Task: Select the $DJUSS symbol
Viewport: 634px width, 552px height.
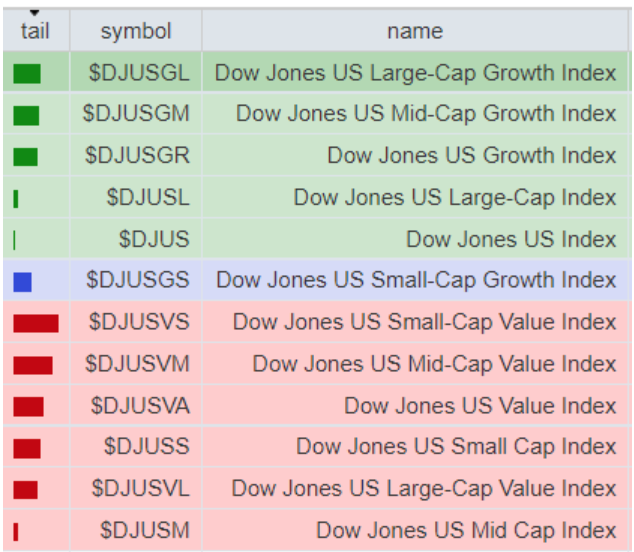Action: click(x=146, y=447)
